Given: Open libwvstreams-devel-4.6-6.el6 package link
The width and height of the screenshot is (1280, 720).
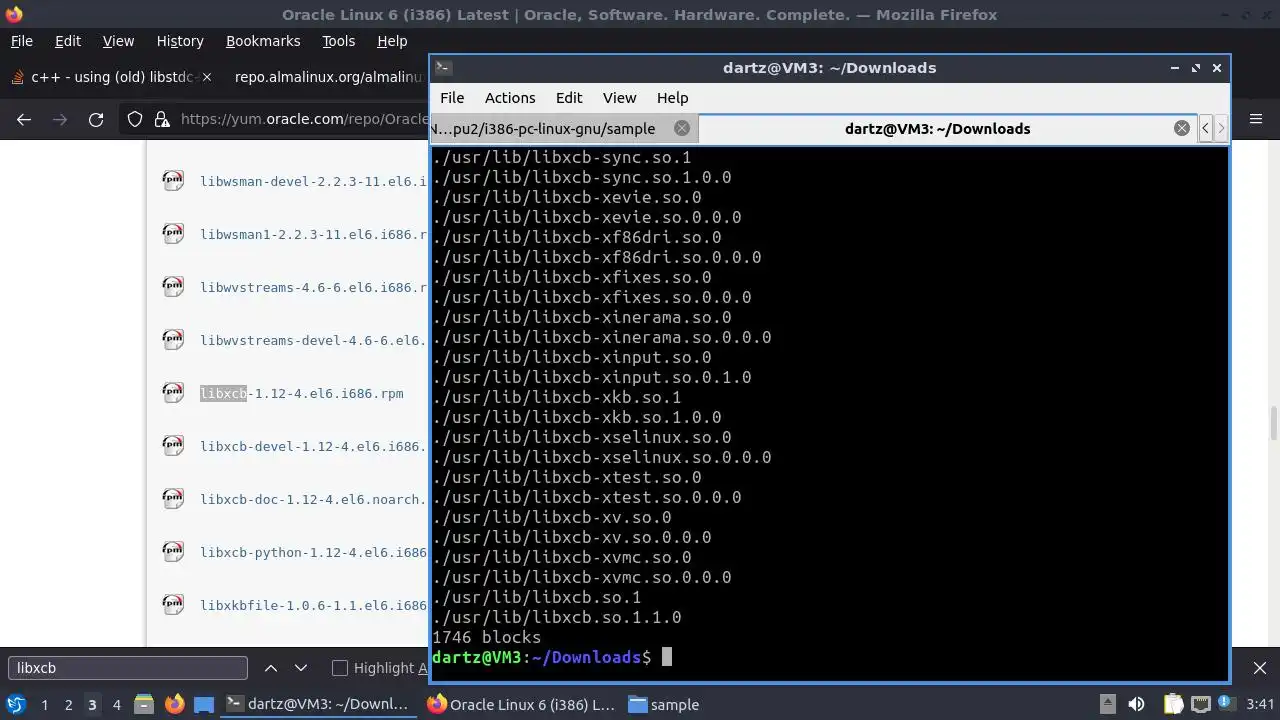Looking at the screenshot, I should [x=313, y=340].
